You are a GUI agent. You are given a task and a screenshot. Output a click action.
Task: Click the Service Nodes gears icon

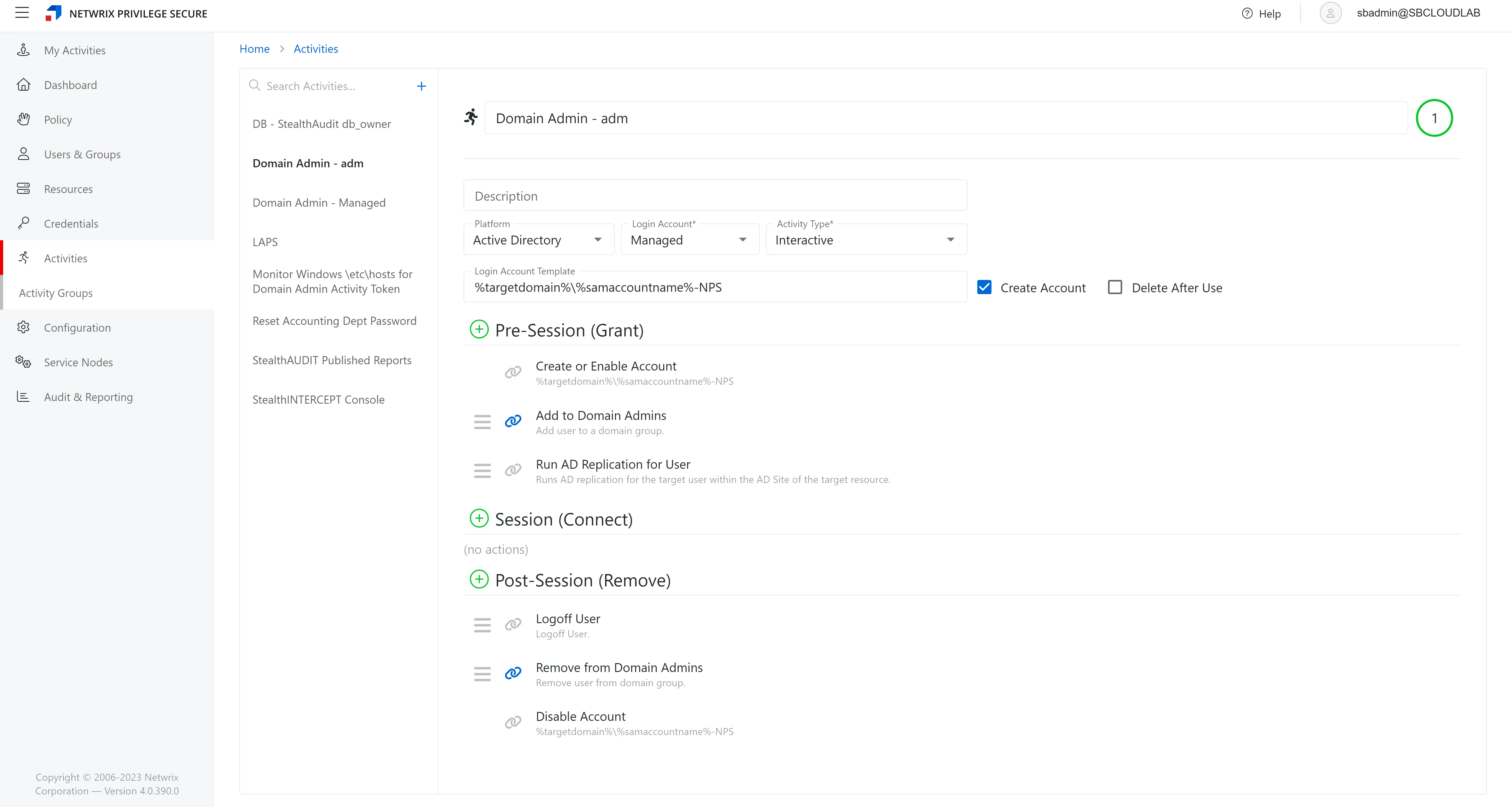(x=23, y=362)
